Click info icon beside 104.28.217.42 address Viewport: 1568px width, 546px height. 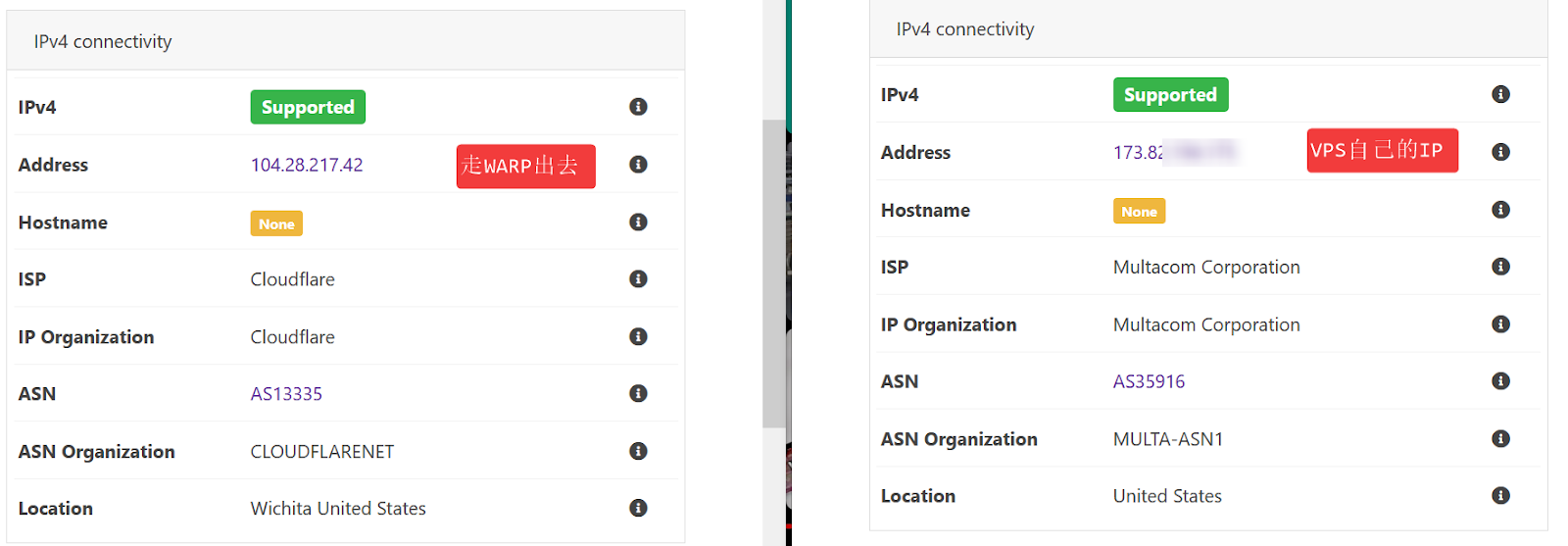coord(638,165)
